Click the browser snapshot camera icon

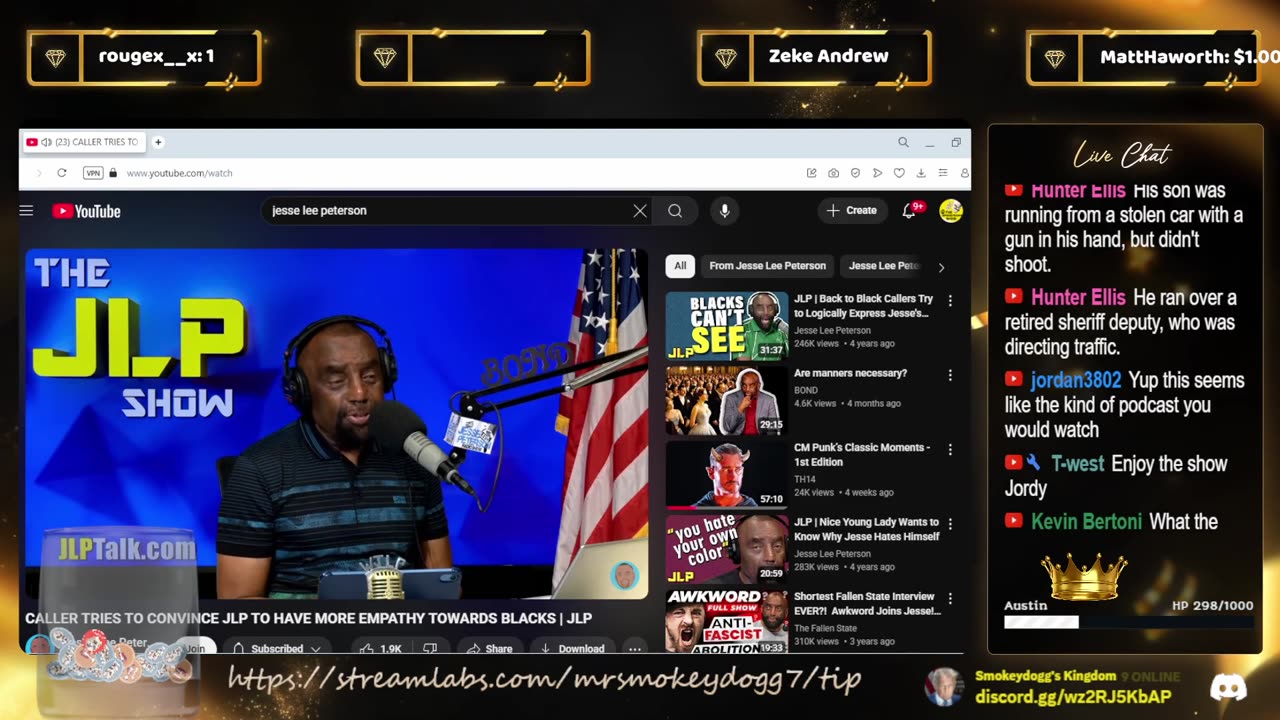click(x=833, y=173)
